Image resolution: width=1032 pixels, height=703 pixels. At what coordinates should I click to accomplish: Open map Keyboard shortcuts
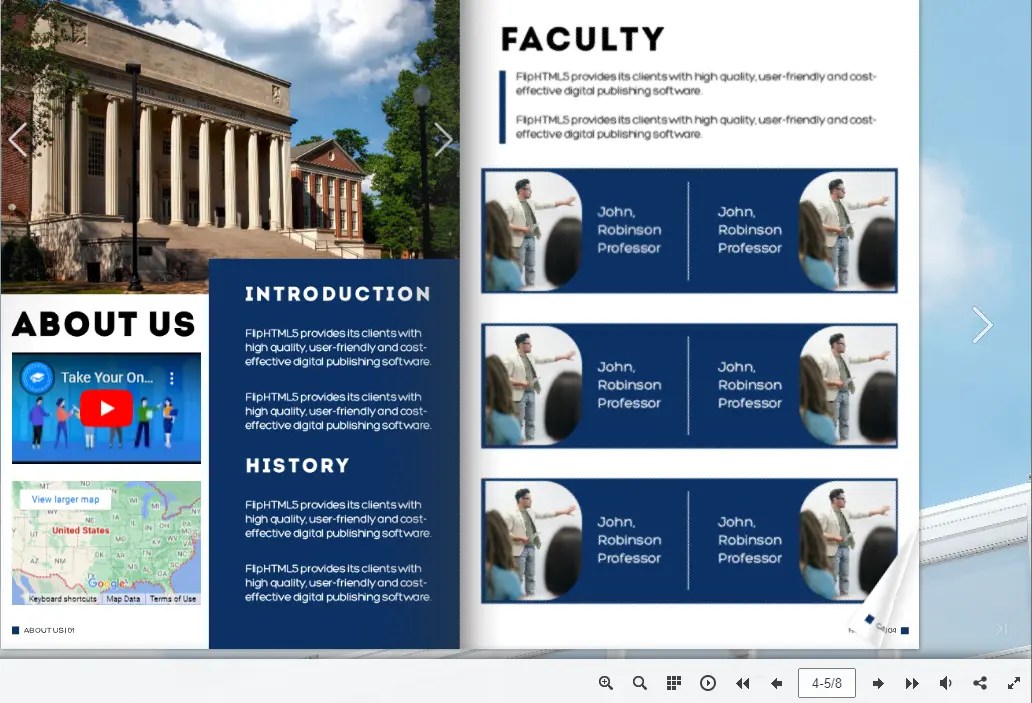click(63, 599)
